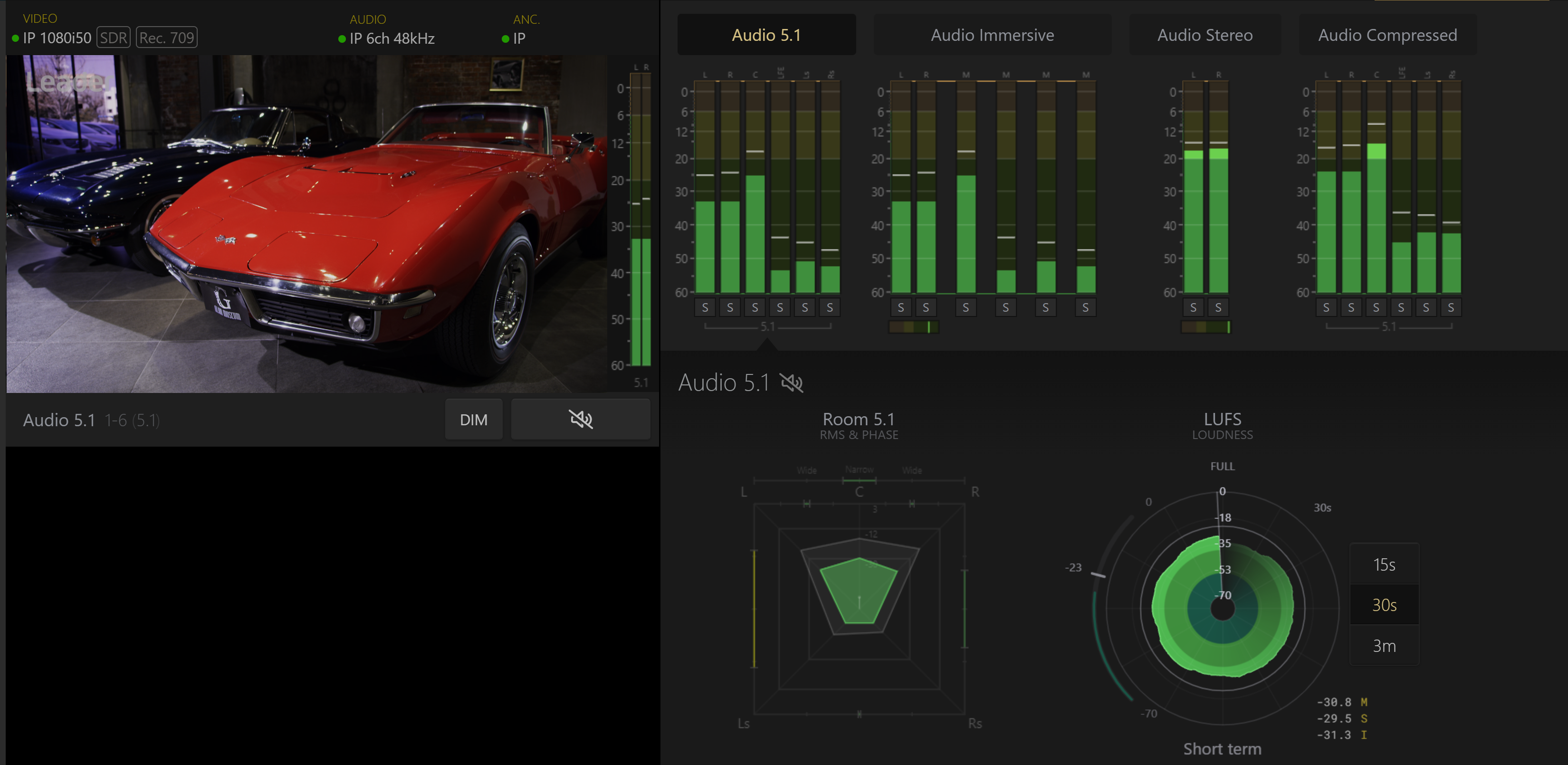Image resolution: width=1568 pixels, height=765 pixels.
Task: Click the 'IP 6ch 48kHz' audio format text
Action: click(392, 38)
